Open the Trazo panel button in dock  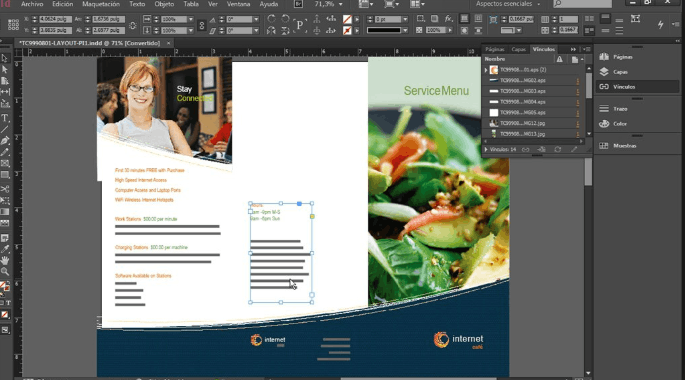click(613, 109)
